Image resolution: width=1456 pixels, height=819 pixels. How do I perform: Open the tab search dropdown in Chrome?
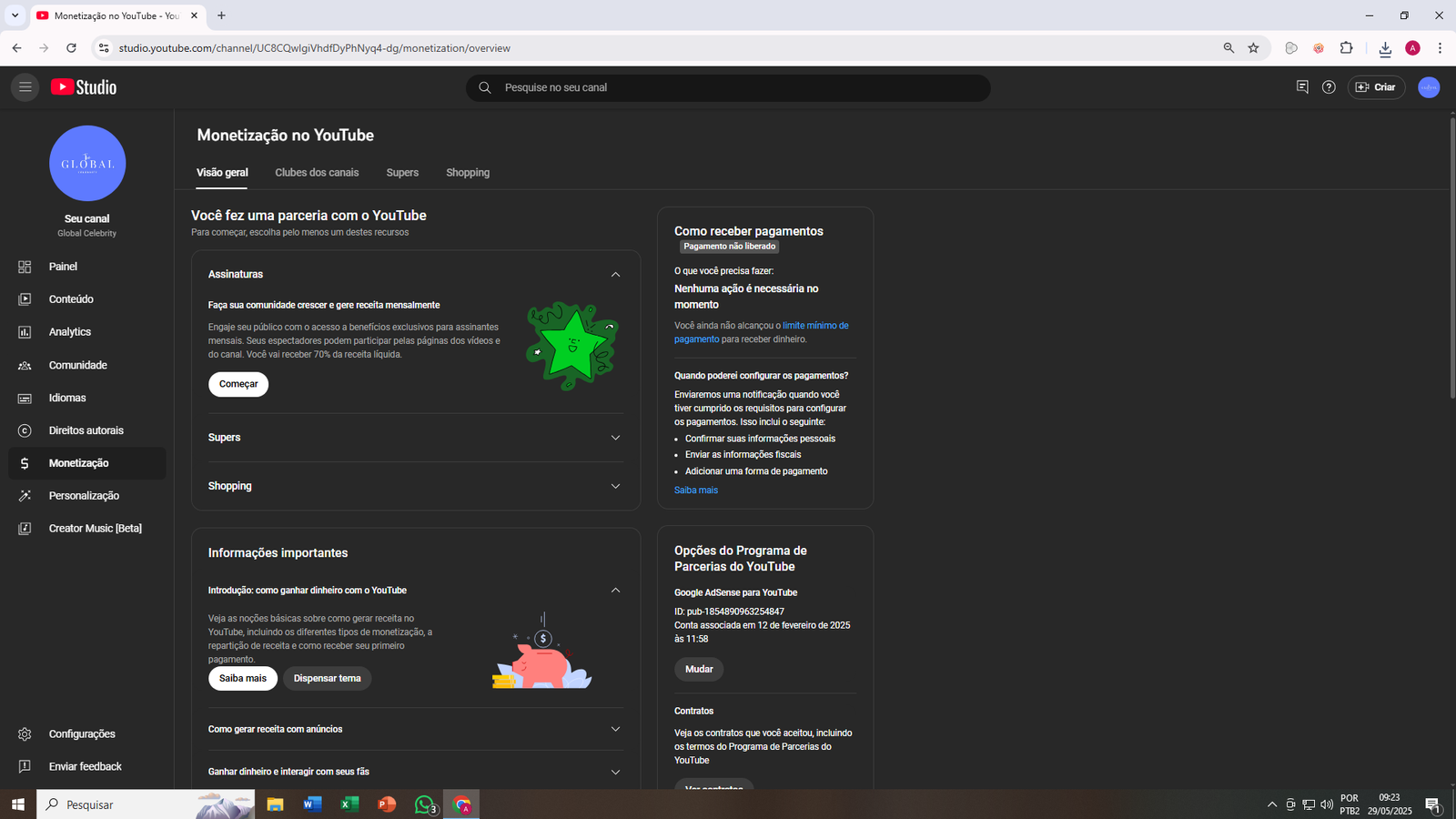click(x=15, y=15)
